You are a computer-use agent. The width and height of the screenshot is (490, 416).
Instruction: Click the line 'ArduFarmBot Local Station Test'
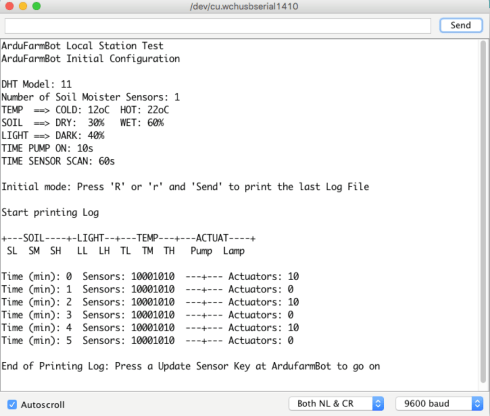82,46
